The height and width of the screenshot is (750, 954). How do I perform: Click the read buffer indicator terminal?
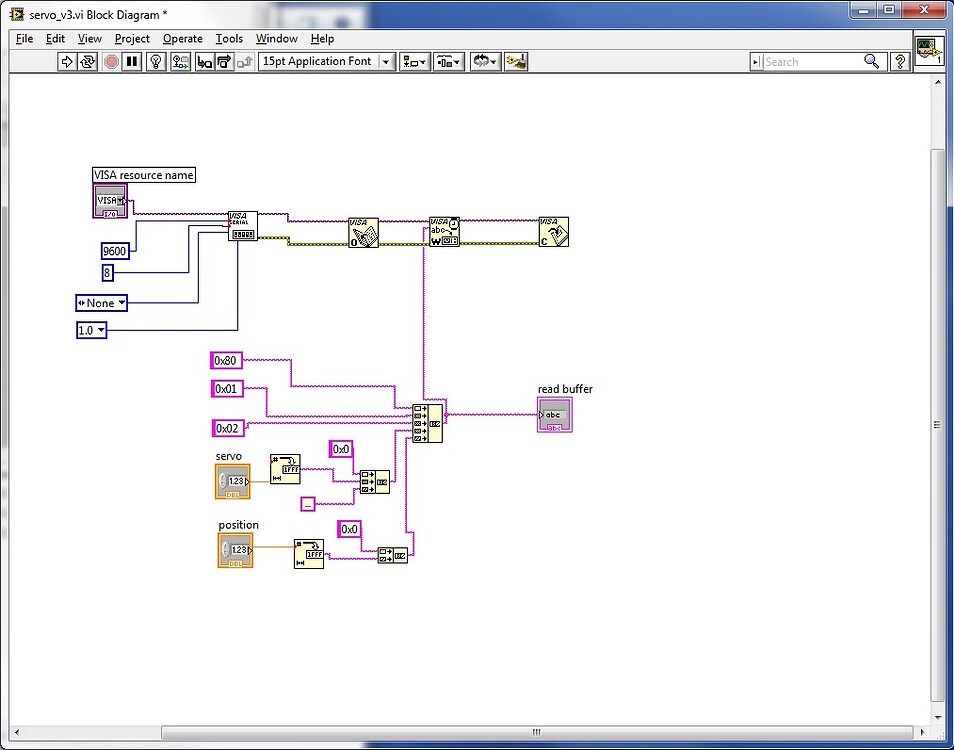click(x=554, y=415)
